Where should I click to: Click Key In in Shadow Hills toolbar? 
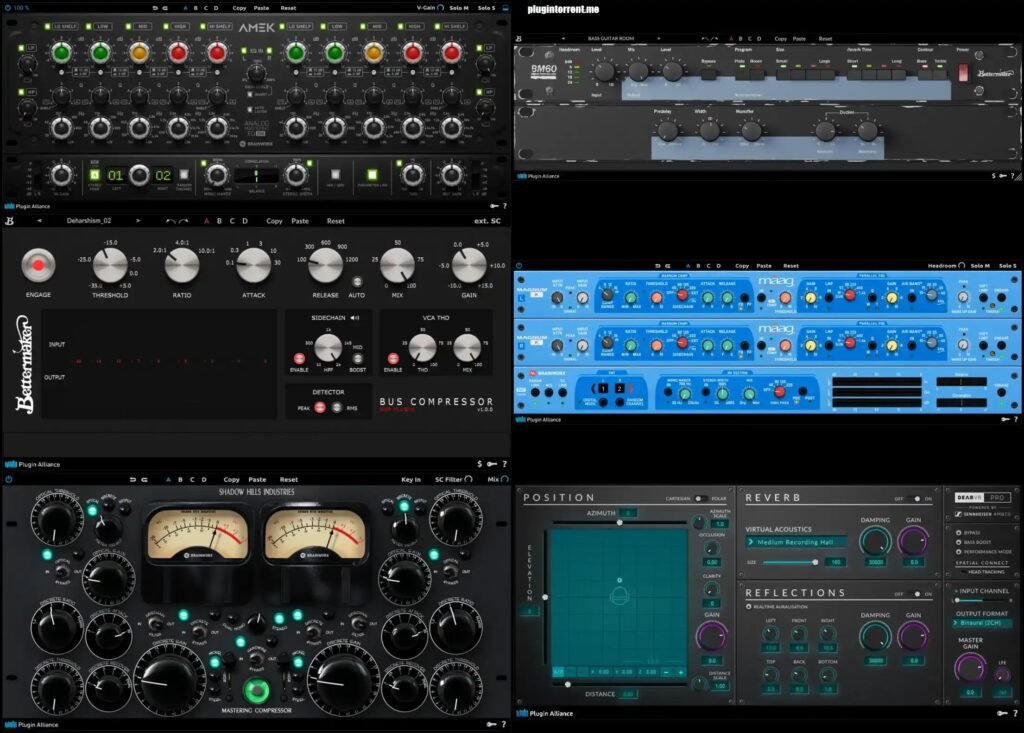[411, 480]
